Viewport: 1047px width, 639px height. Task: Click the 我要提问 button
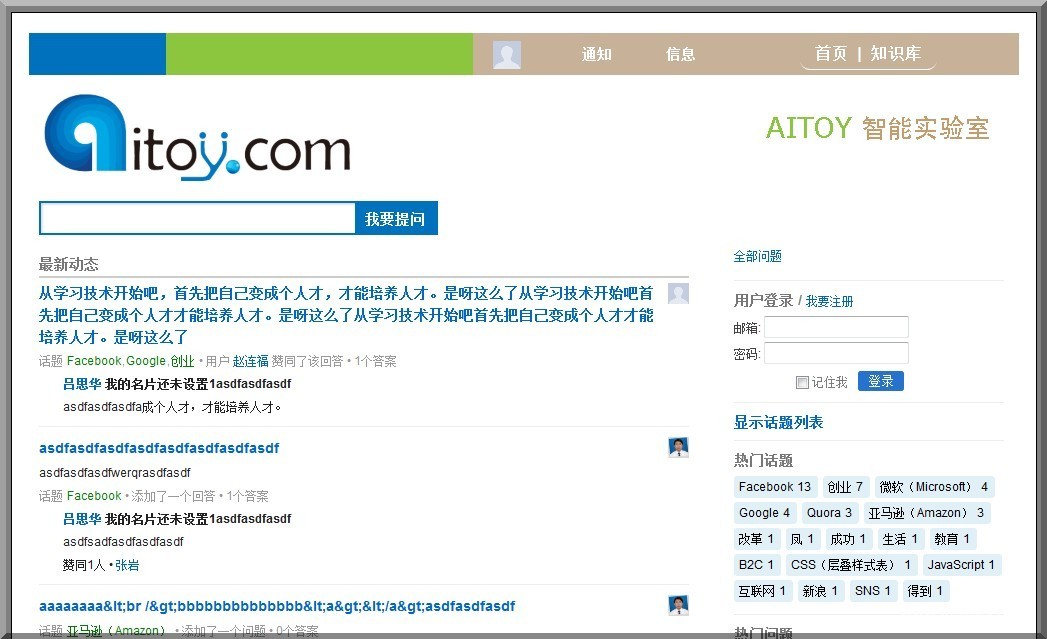[x=395, y=219]
